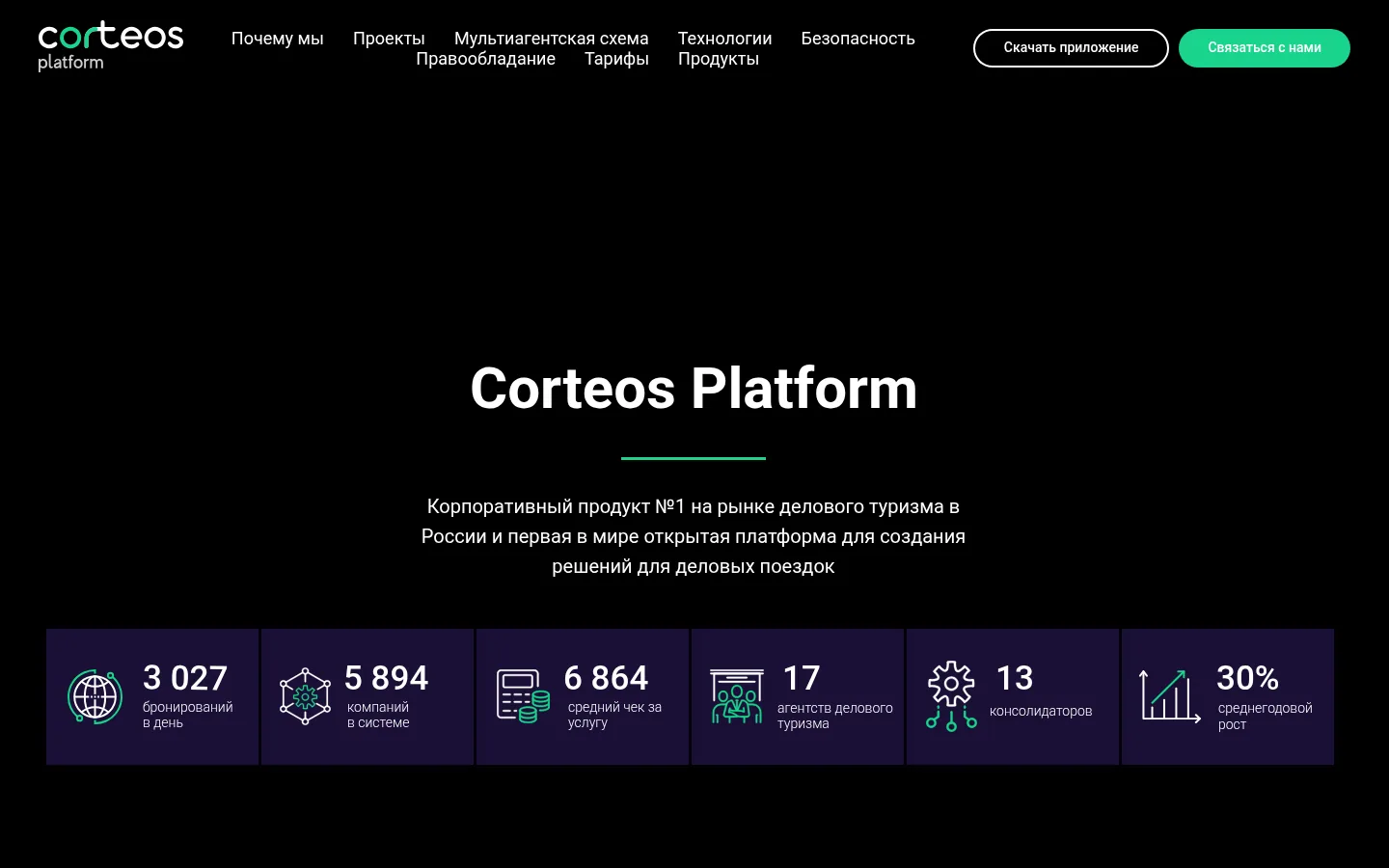Click the бронирований в день label
The width and height of the screenshot is (1389, 868).
tap(188, 715)
